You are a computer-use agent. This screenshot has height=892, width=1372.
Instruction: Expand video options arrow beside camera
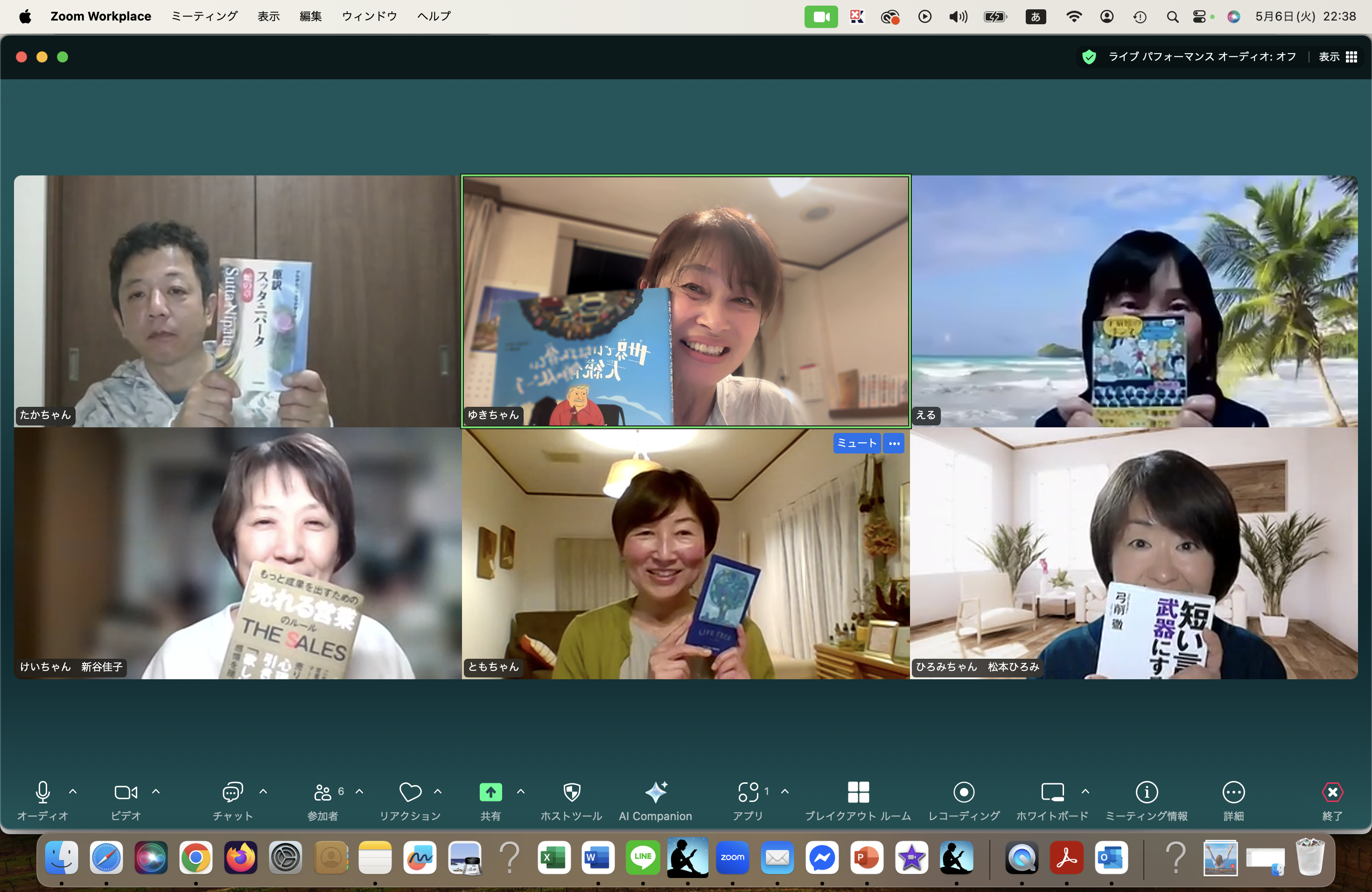click(x=156, y=792)
